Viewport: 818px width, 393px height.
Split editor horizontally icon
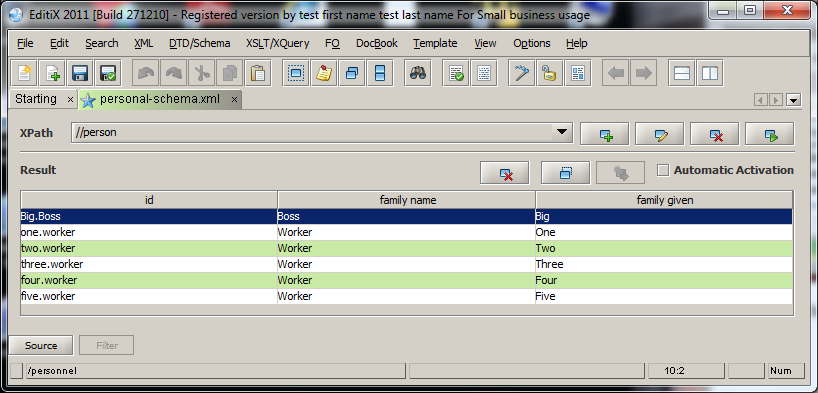click(x=682, y=73)
